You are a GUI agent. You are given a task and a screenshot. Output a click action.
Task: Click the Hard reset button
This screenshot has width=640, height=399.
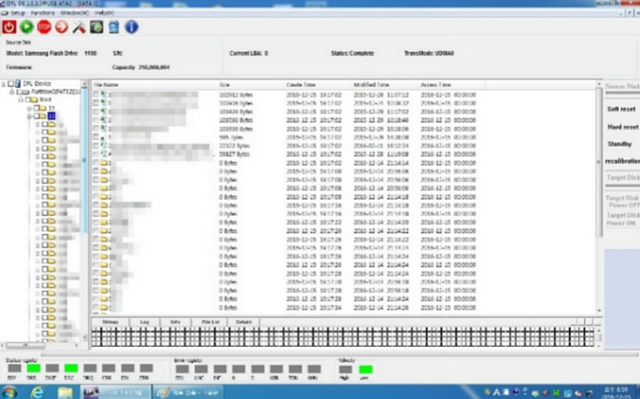coord(622,127)
